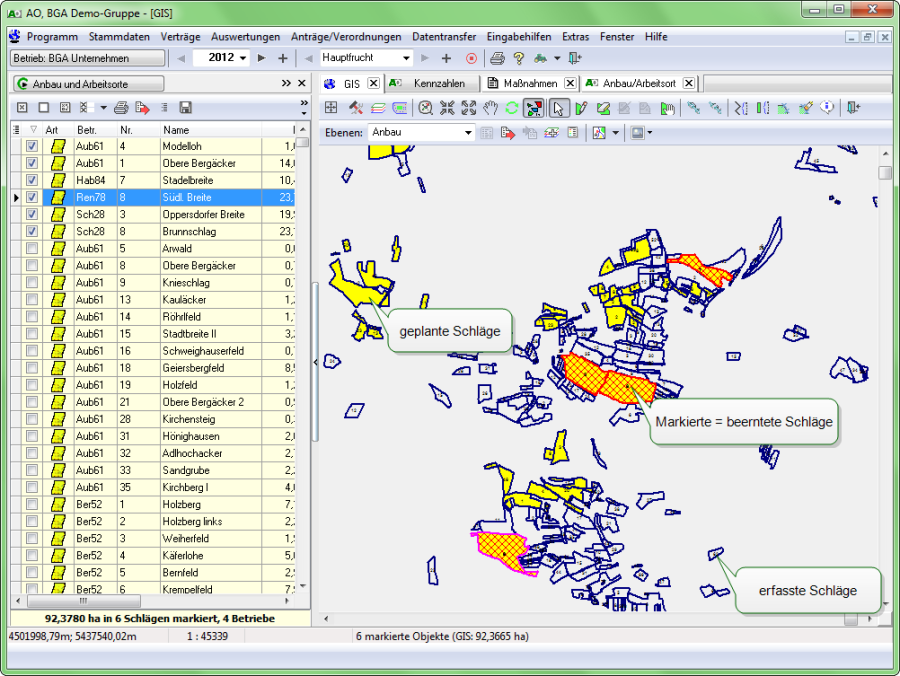900x676 pixels.
Task: Click the yellow question mark help icon
Action: coord(518,58)
